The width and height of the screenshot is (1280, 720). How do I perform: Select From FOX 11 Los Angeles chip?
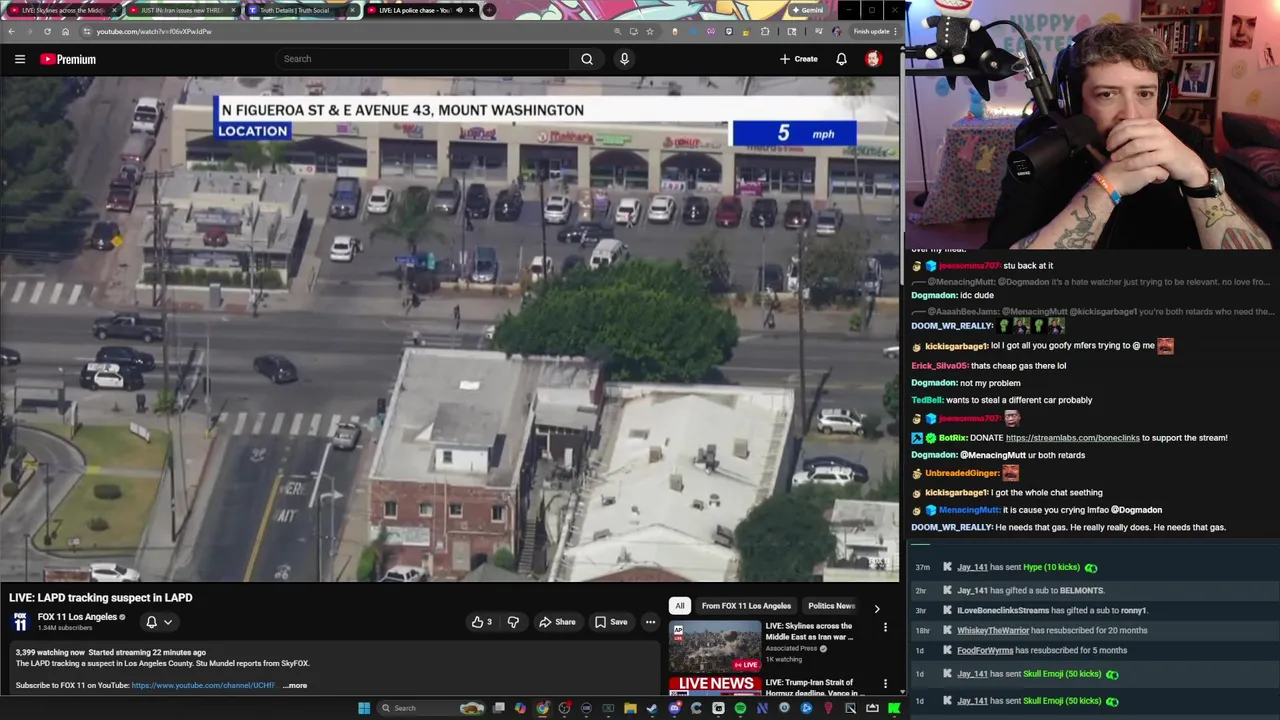tap(746, 606)
